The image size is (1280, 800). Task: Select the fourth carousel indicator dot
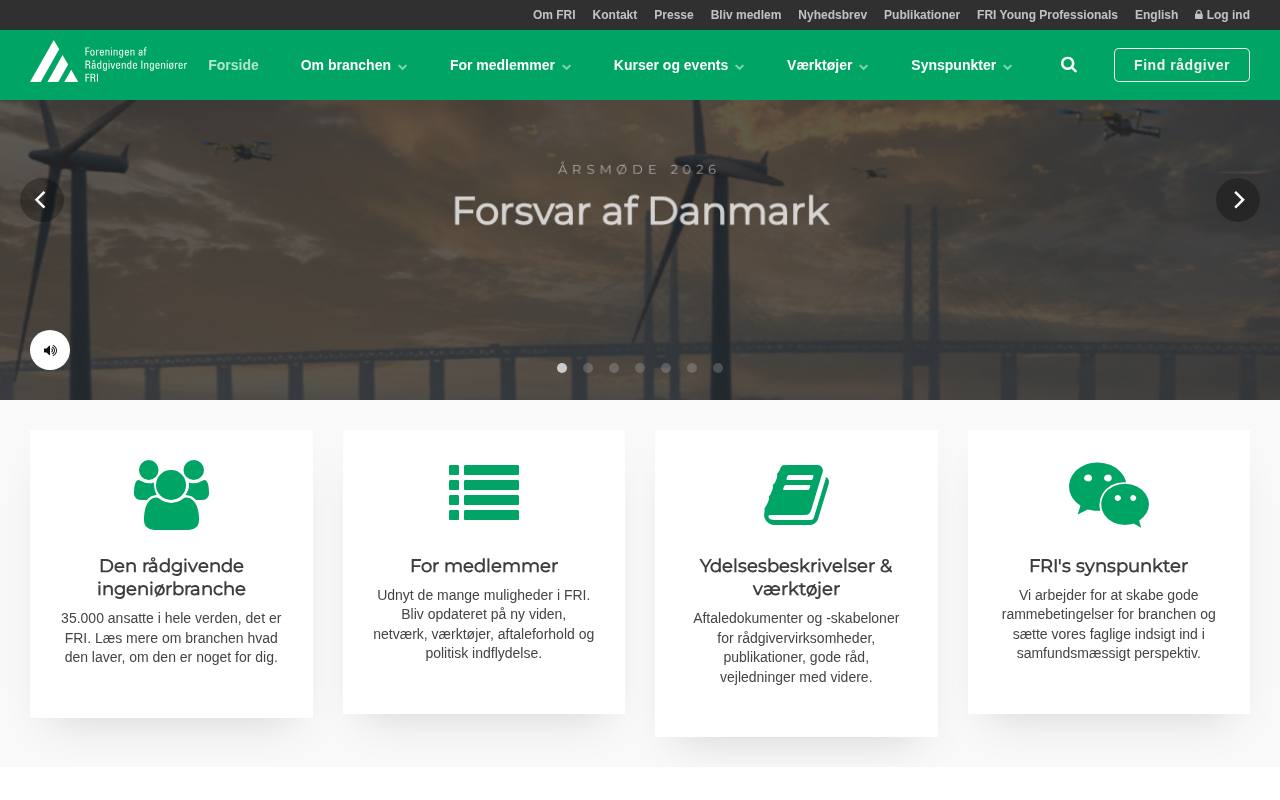640,368
